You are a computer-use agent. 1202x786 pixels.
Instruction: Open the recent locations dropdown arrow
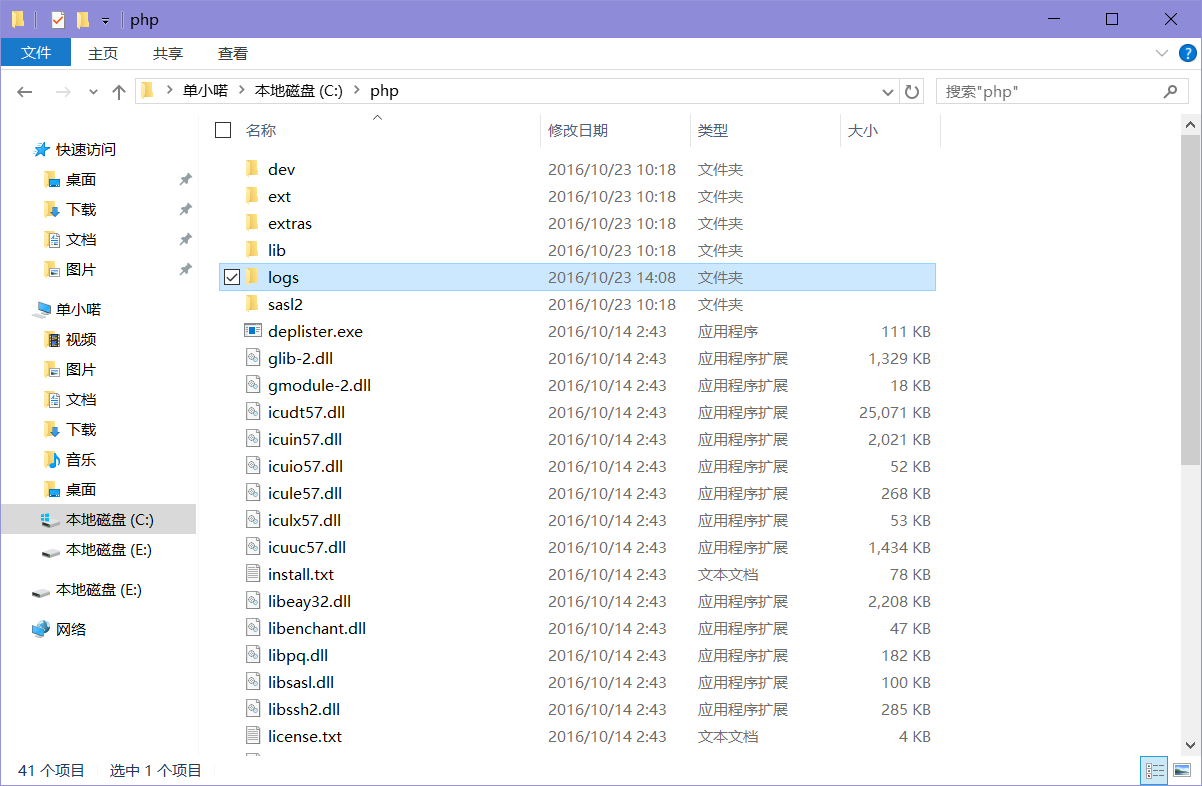pyautogui.click(x=93, y=91)
